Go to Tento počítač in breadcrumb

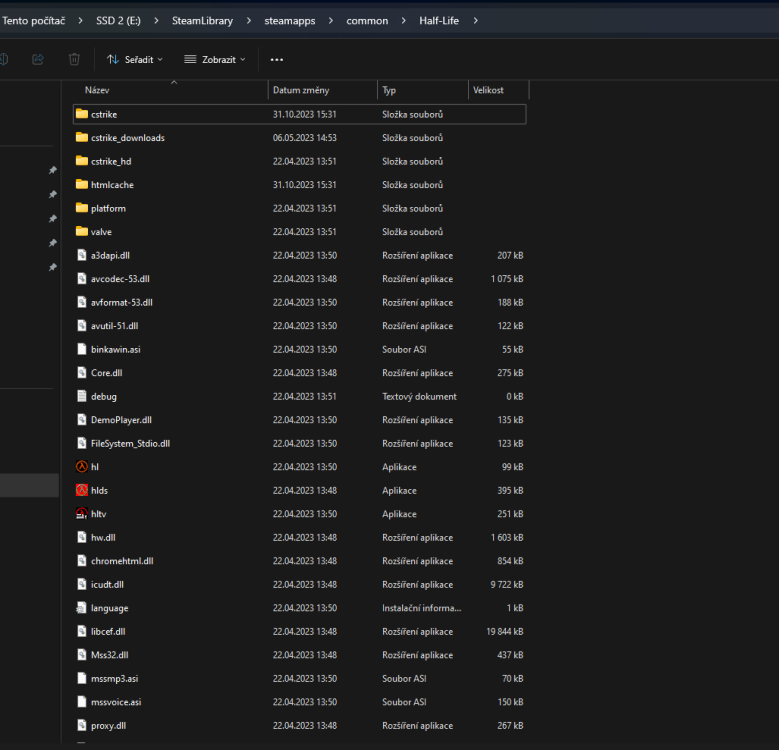pyautogui.click(x=34, y=21)
